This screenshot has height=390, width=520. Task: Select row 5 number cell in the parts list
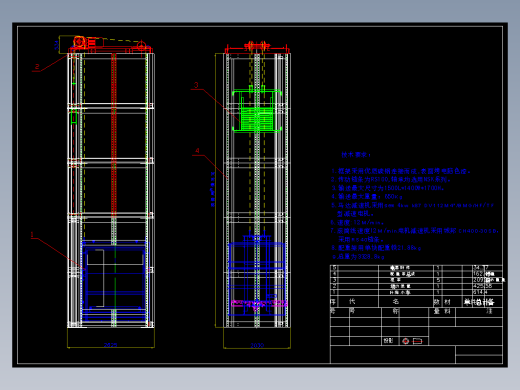click(334, 267)
